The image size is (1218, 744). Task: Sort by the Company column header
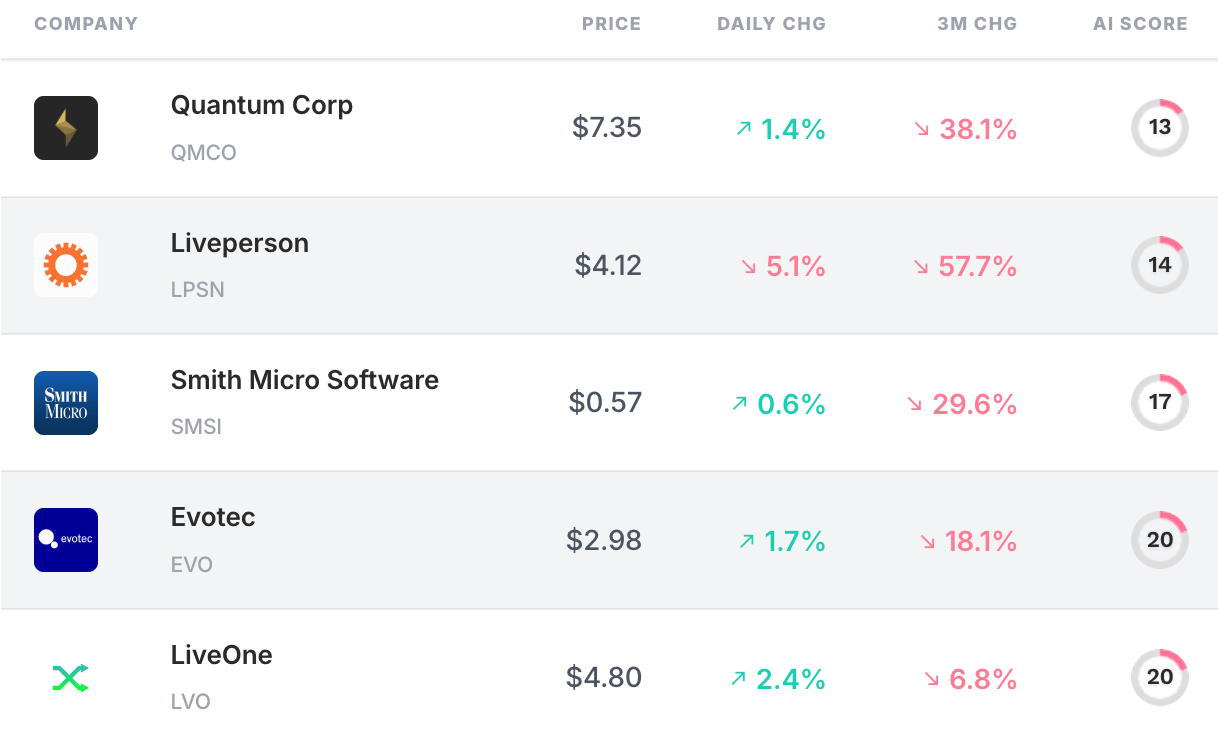tap(86, 24)
